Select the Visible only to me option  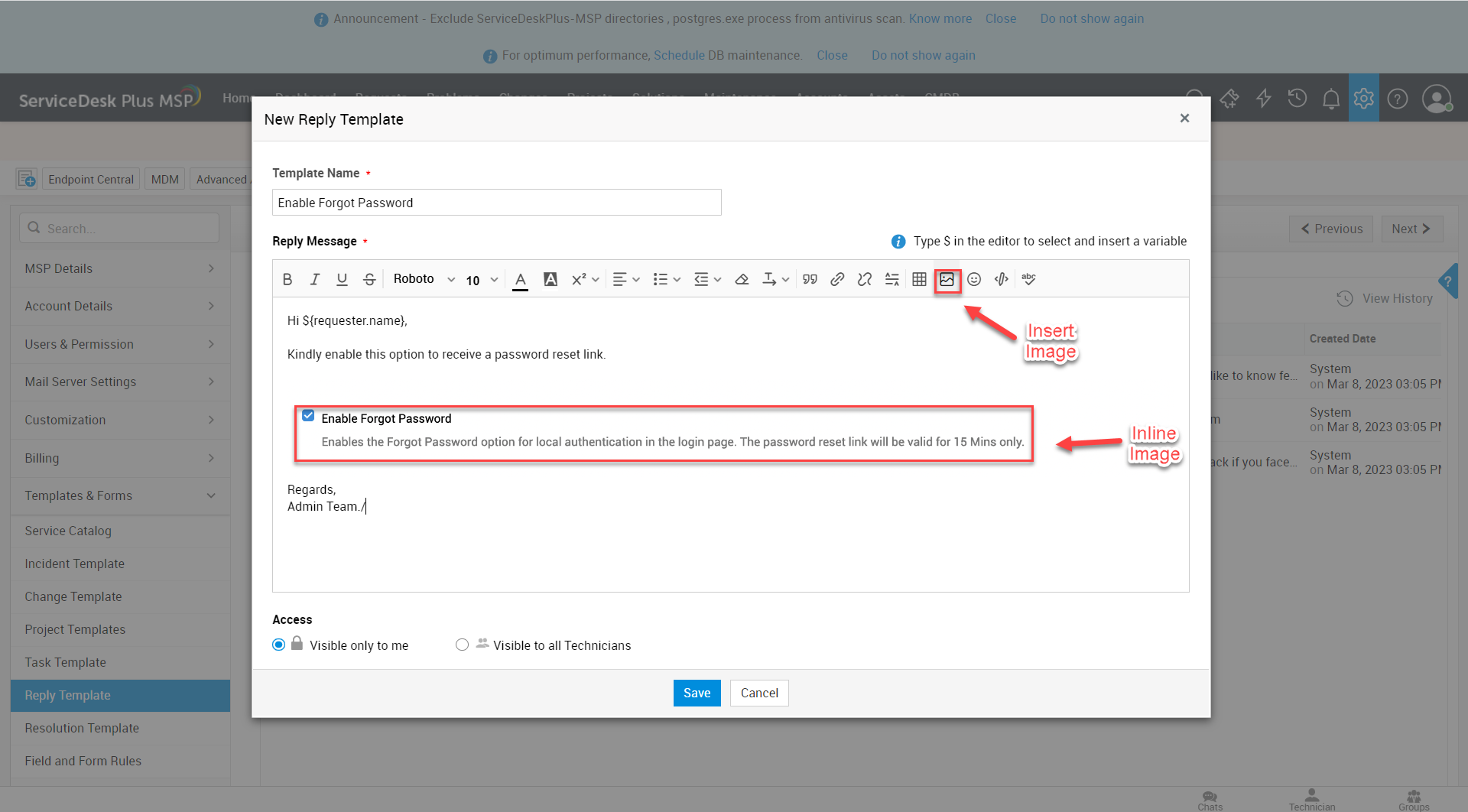[279, 645]
